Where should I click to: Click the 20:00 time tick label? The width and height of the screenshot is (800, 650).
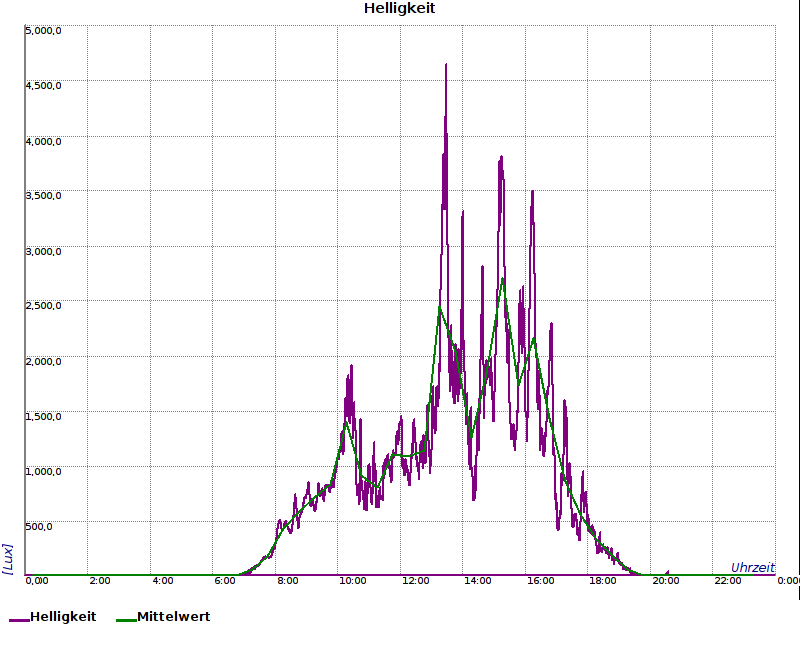[666, 581]
